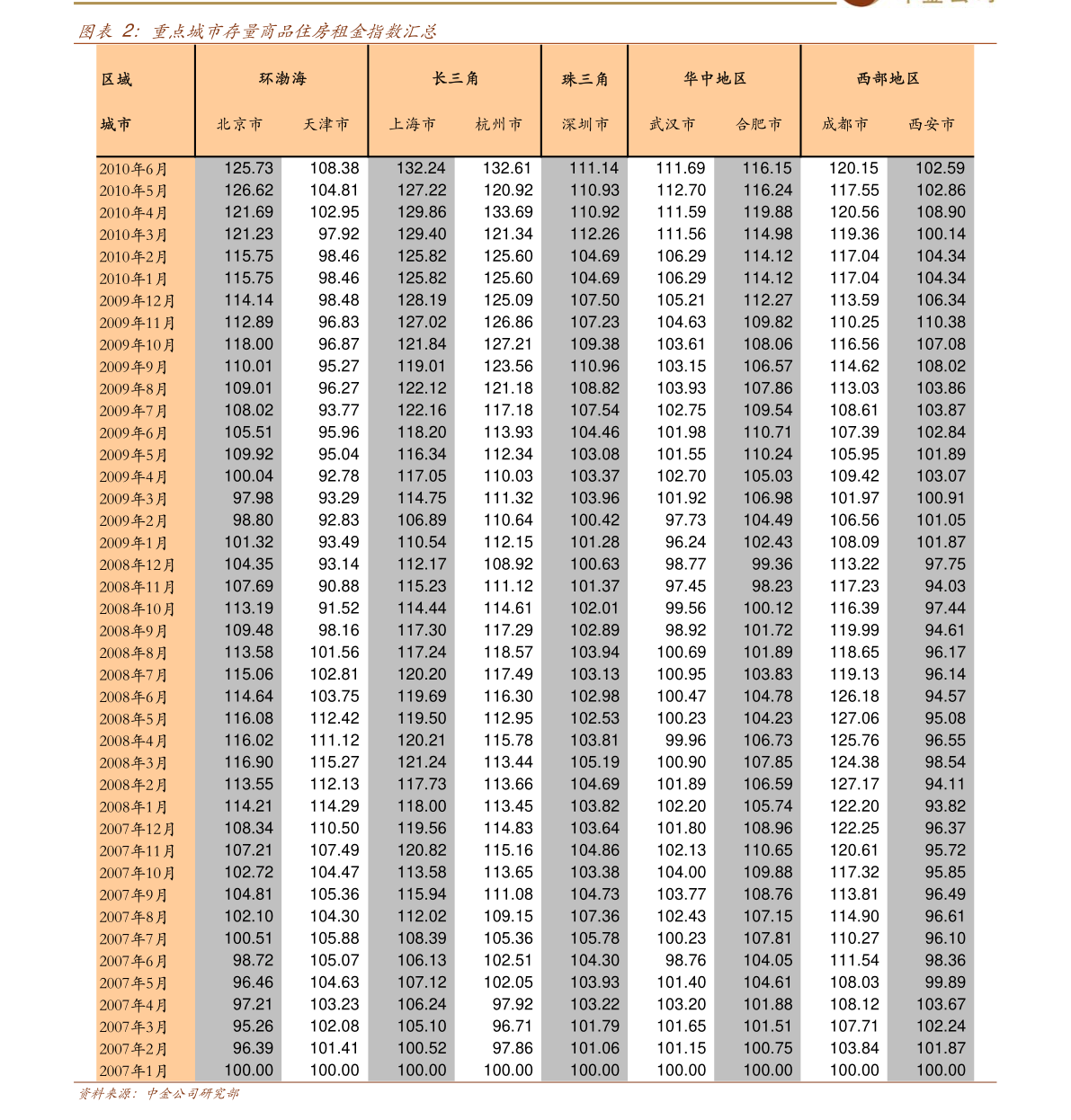This screenshot has height=1120, width=1071.
Task: Select Tianjin value 115.27 for 2008年3月
Action: pyautogui.click(x=335, y=763)
